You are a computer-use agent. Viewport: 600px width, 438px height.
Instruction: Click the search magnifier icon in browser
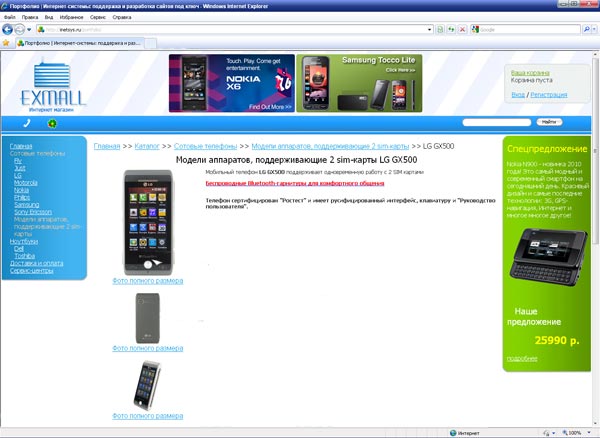tap(586, 29)
